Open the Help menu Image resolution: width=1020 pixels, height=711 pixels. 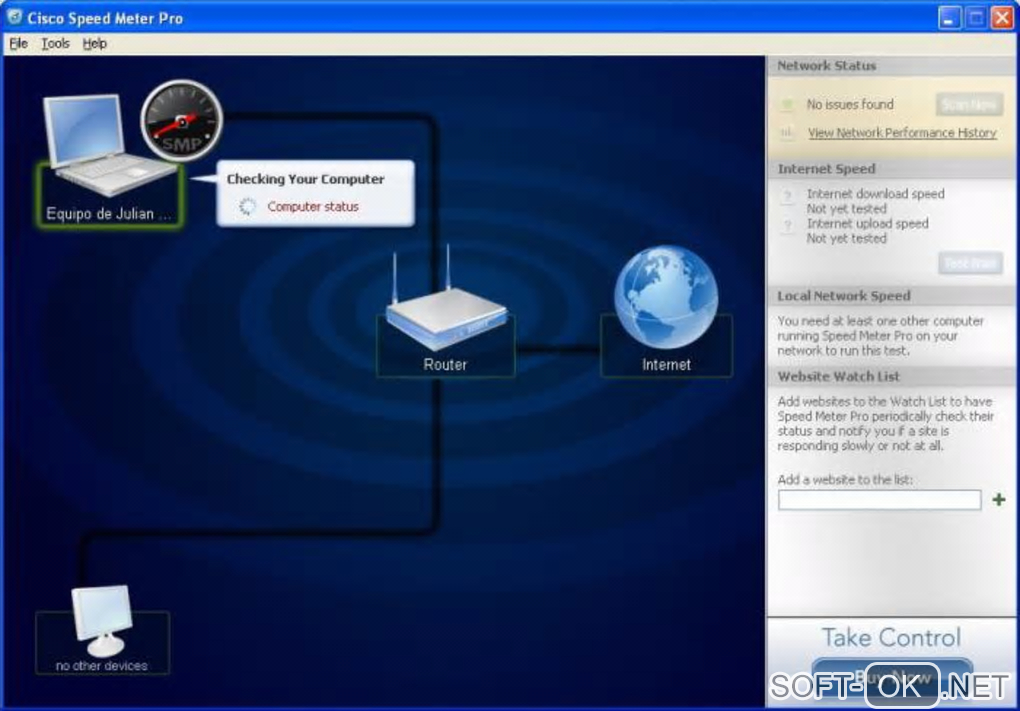[x=94, y=44]
